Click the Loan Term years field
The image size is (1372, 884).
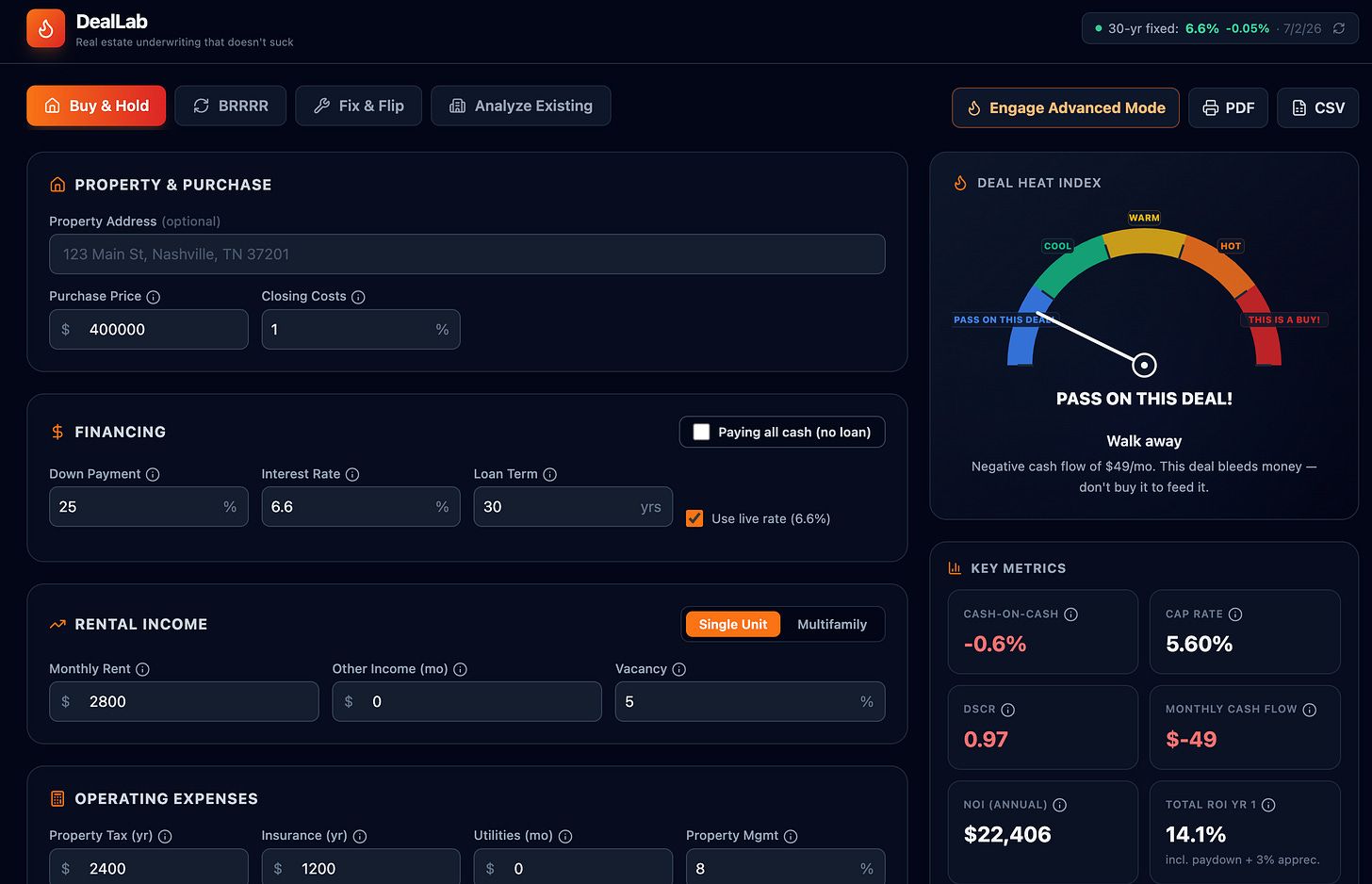coord(573,506)
